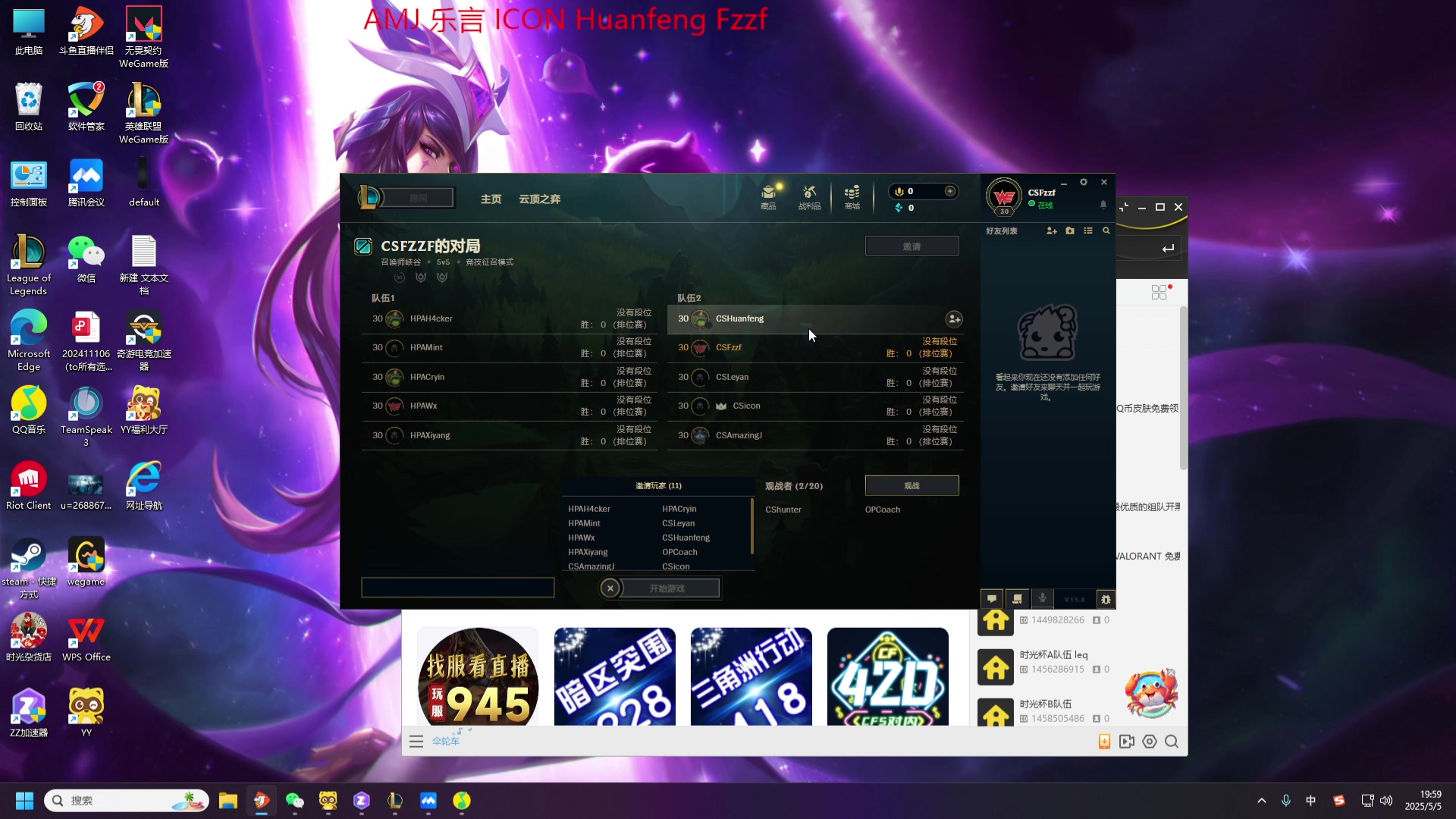Click the 邀请 invite button
This screenshot has height=819, width=1456.
point(912,246)
